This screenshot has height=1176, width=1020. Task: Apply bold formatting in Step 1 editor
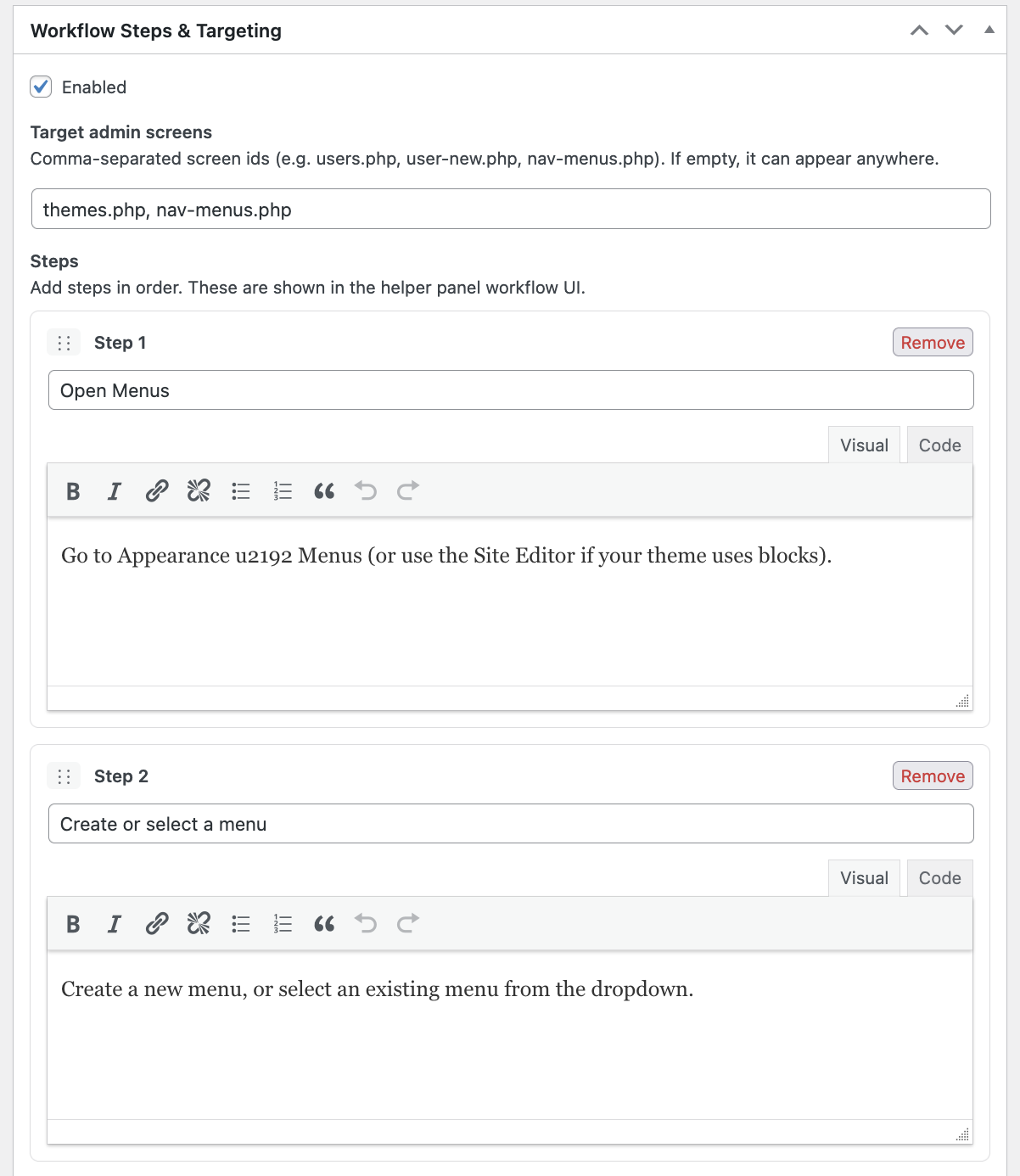(73, 490)
